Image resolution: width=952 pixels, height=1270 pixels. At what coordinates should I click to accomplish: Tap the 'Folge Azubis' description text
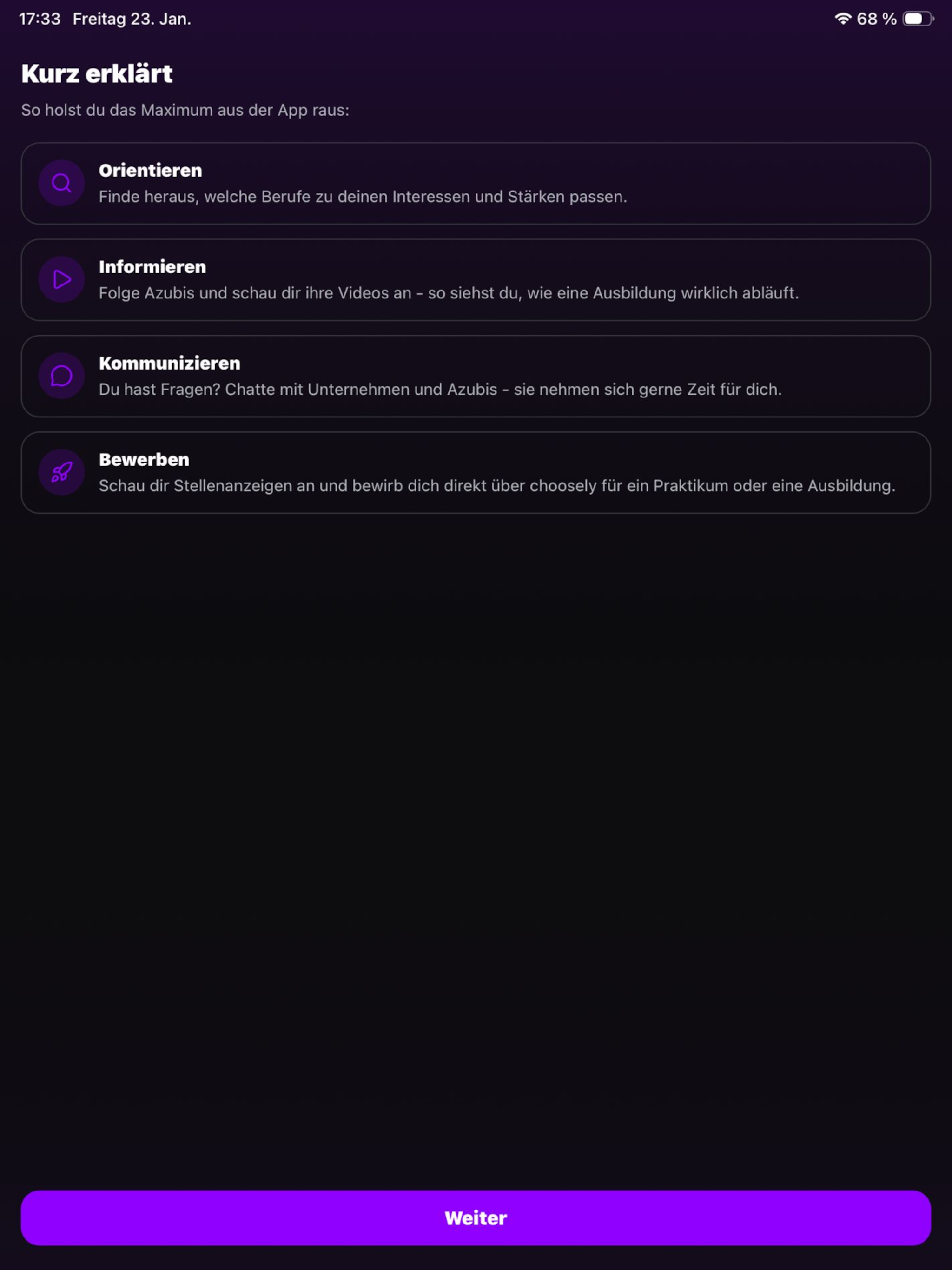(x=449, y=293)
